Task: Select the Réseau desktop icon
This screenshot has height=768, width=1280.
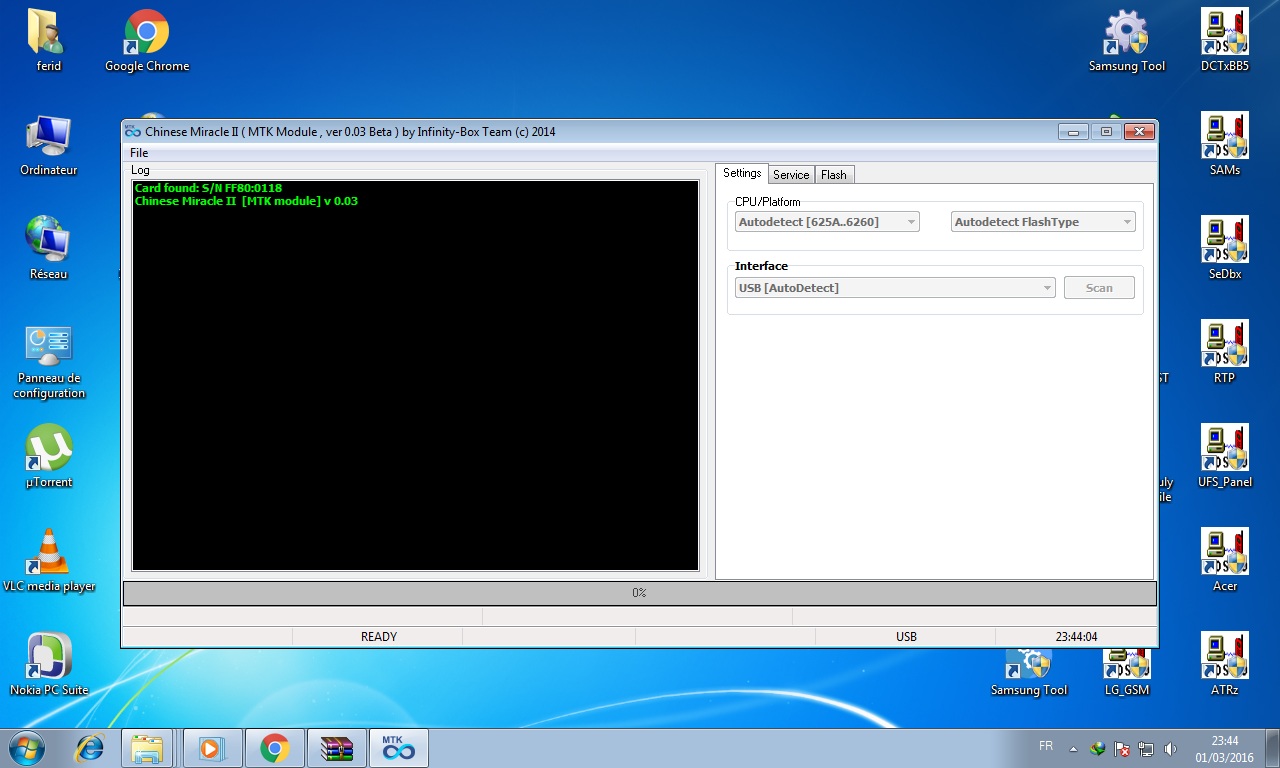Action: [x=48, y=250]
